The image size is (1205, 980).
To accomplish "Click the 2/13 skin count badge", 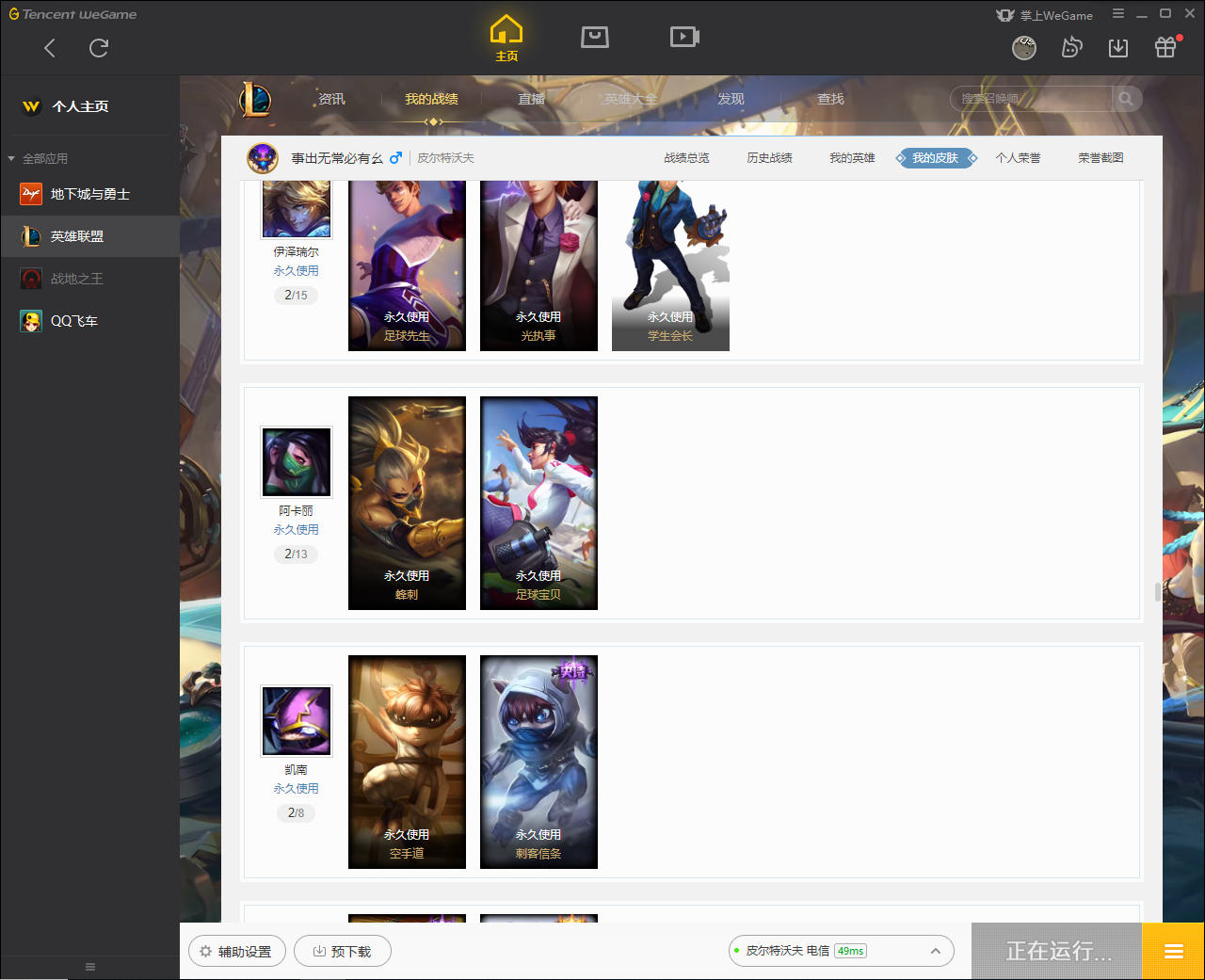I will [296, 554].
